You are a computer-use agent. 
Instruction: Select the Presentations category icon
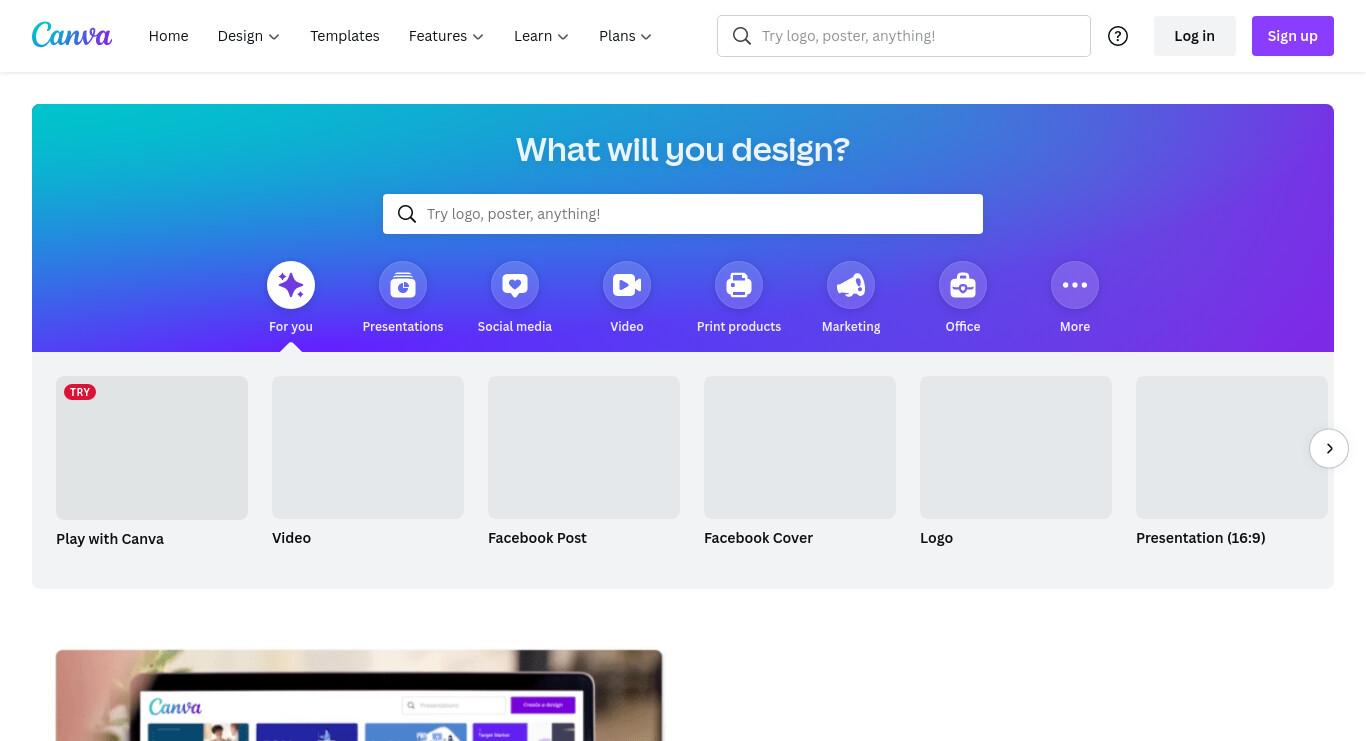pyautogui.click(x=403, y=285)
